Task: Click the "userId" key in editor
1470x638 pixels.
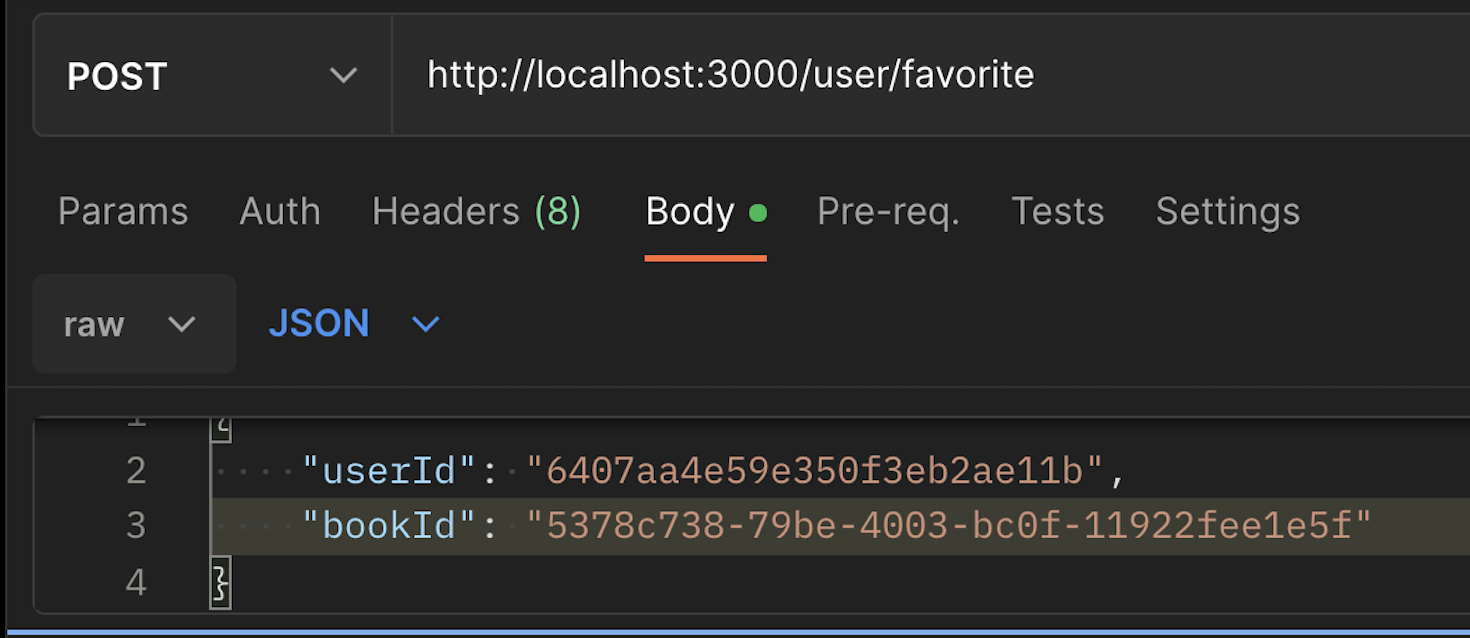Action: click(x=391, y=470)
